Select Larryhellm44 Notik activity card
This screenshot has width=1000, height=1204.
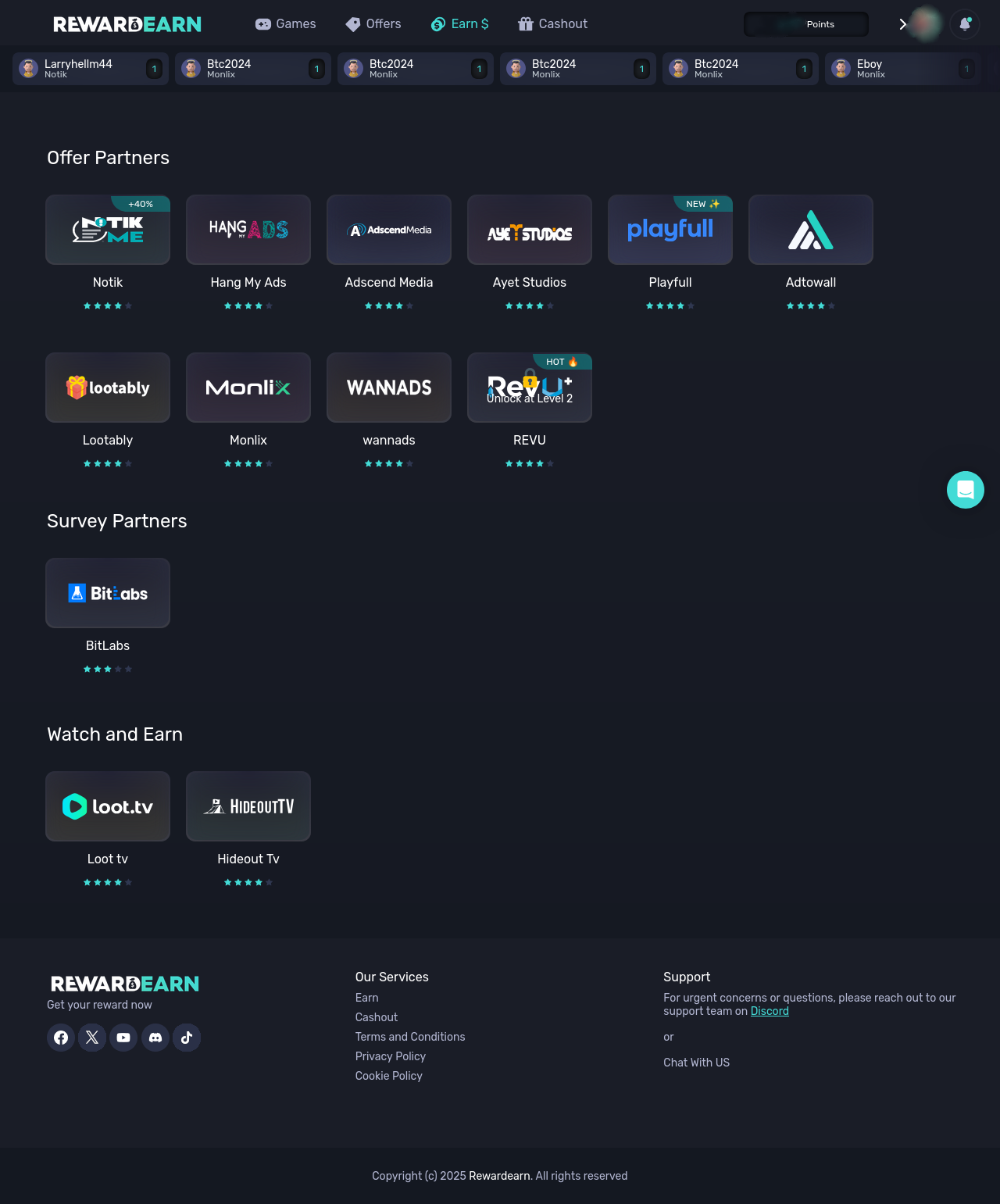click(x=91, y=69)
